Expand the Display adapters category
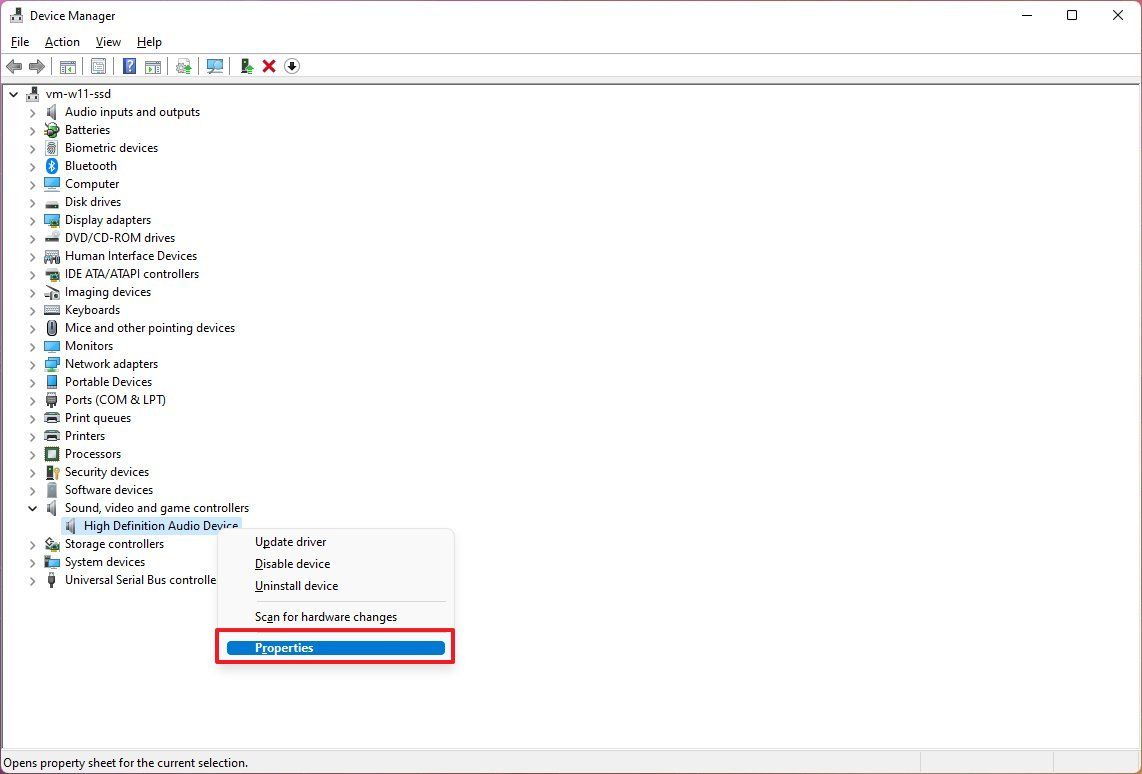 pos(33,220)
